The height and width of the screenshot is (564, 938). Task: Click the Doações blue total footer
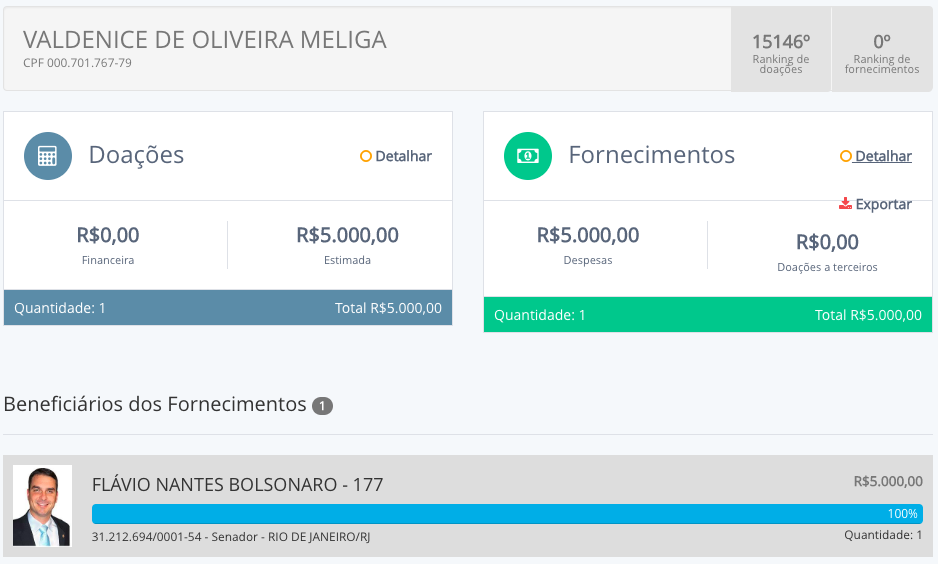pyautogui.click(x=228, y=308)
